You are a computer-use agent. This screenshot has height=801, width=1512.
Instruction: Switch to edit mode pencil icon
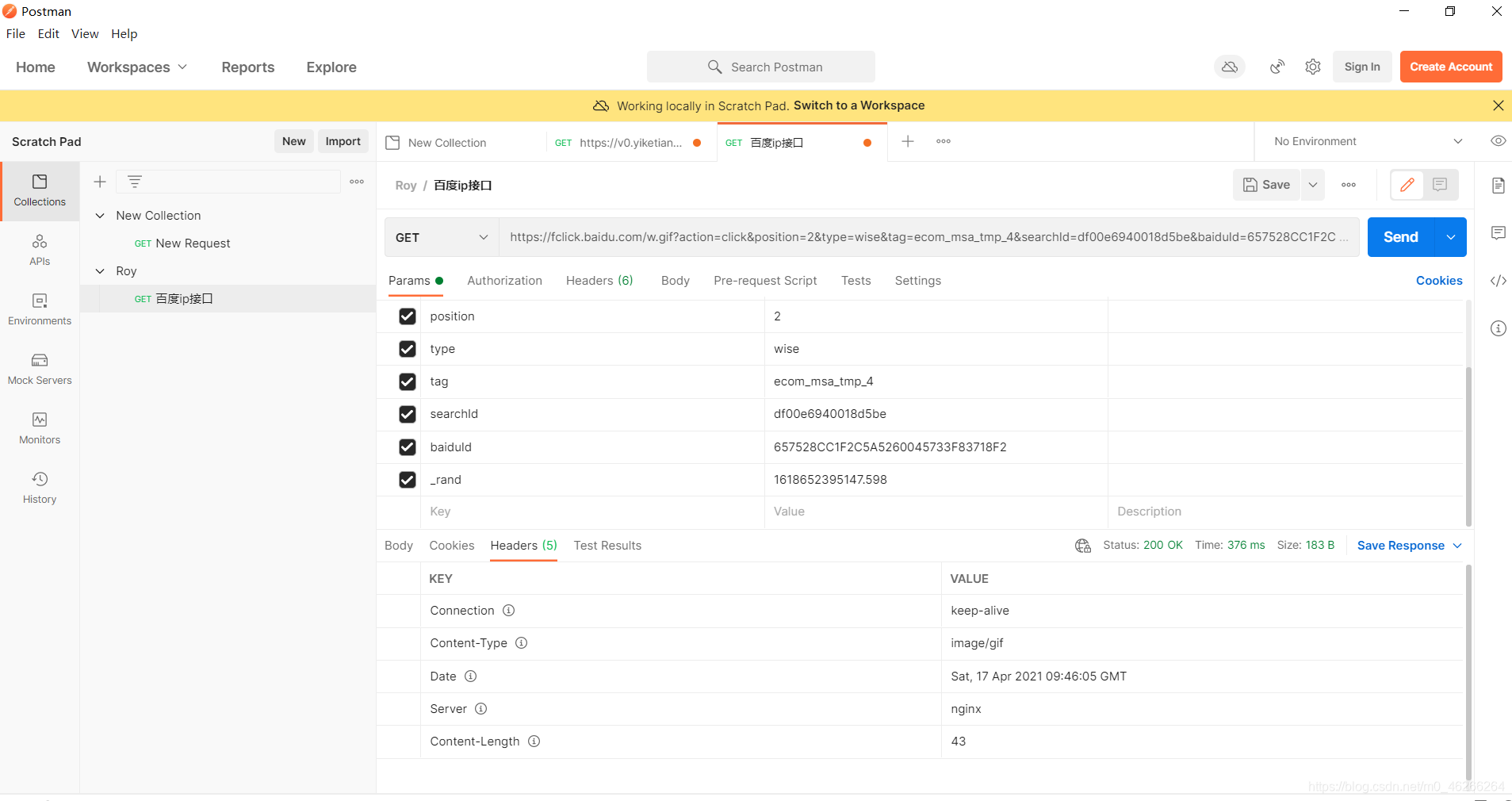tap(1407, 185)
